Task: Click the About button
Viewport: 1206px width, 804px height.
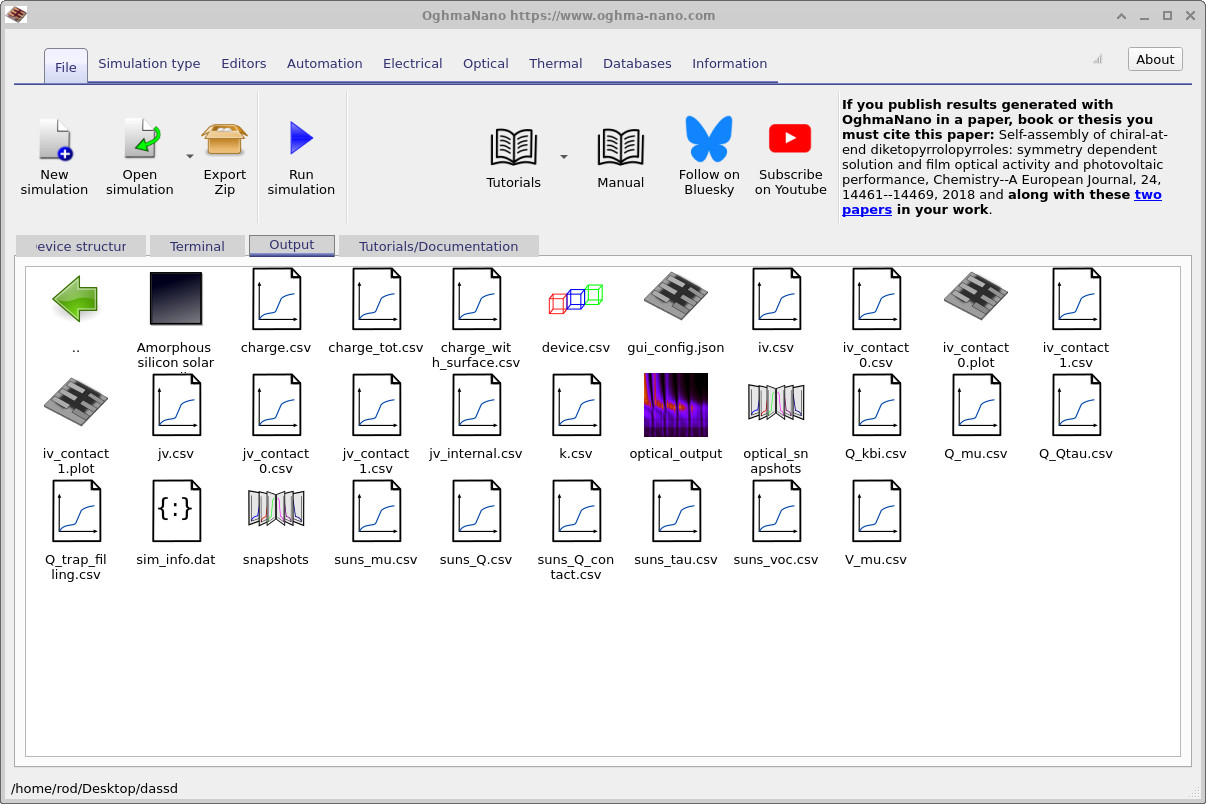Action: click(x=1154, y=59)
